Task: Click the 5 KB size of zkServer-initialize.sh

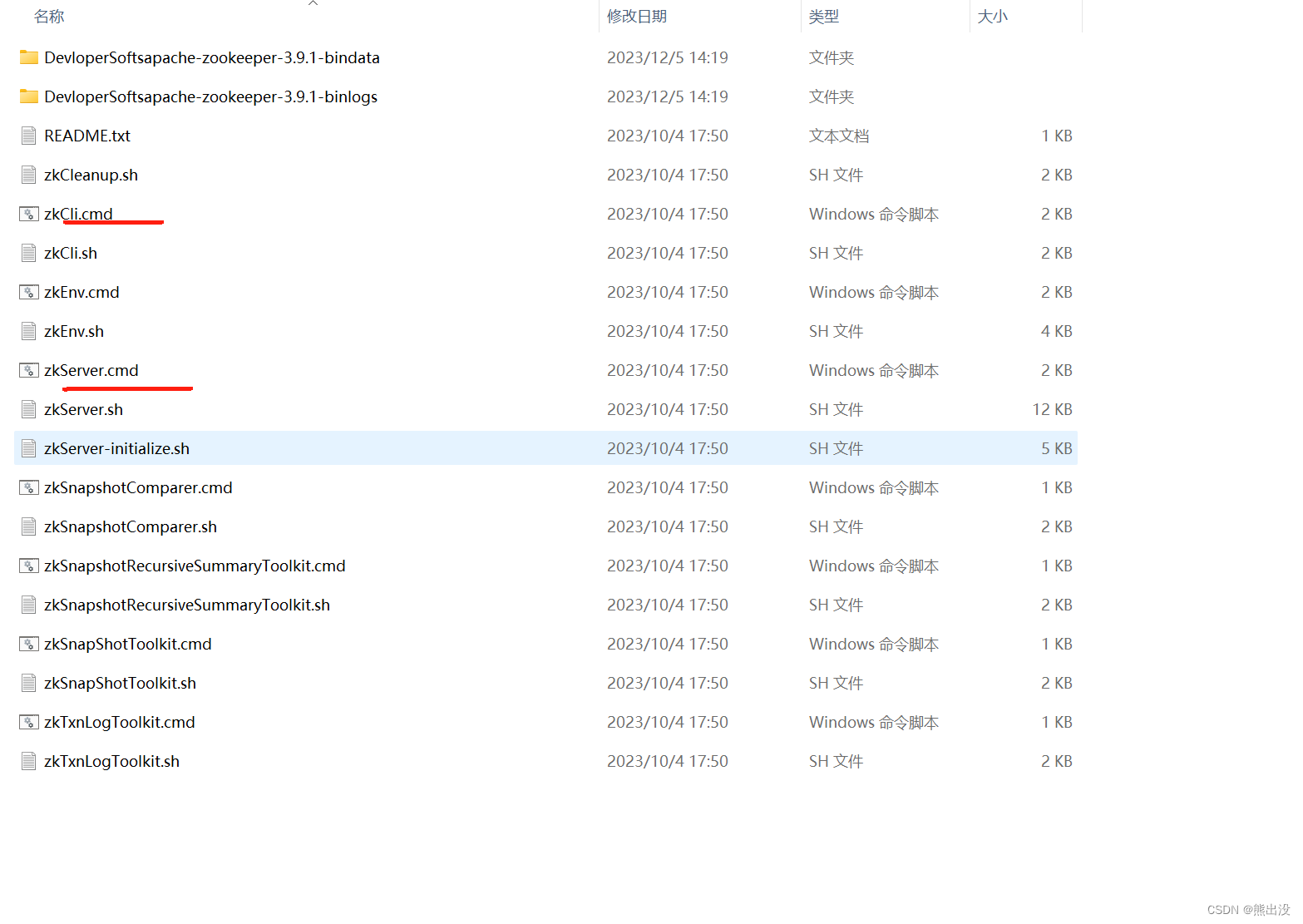Action: point(1057,448)
